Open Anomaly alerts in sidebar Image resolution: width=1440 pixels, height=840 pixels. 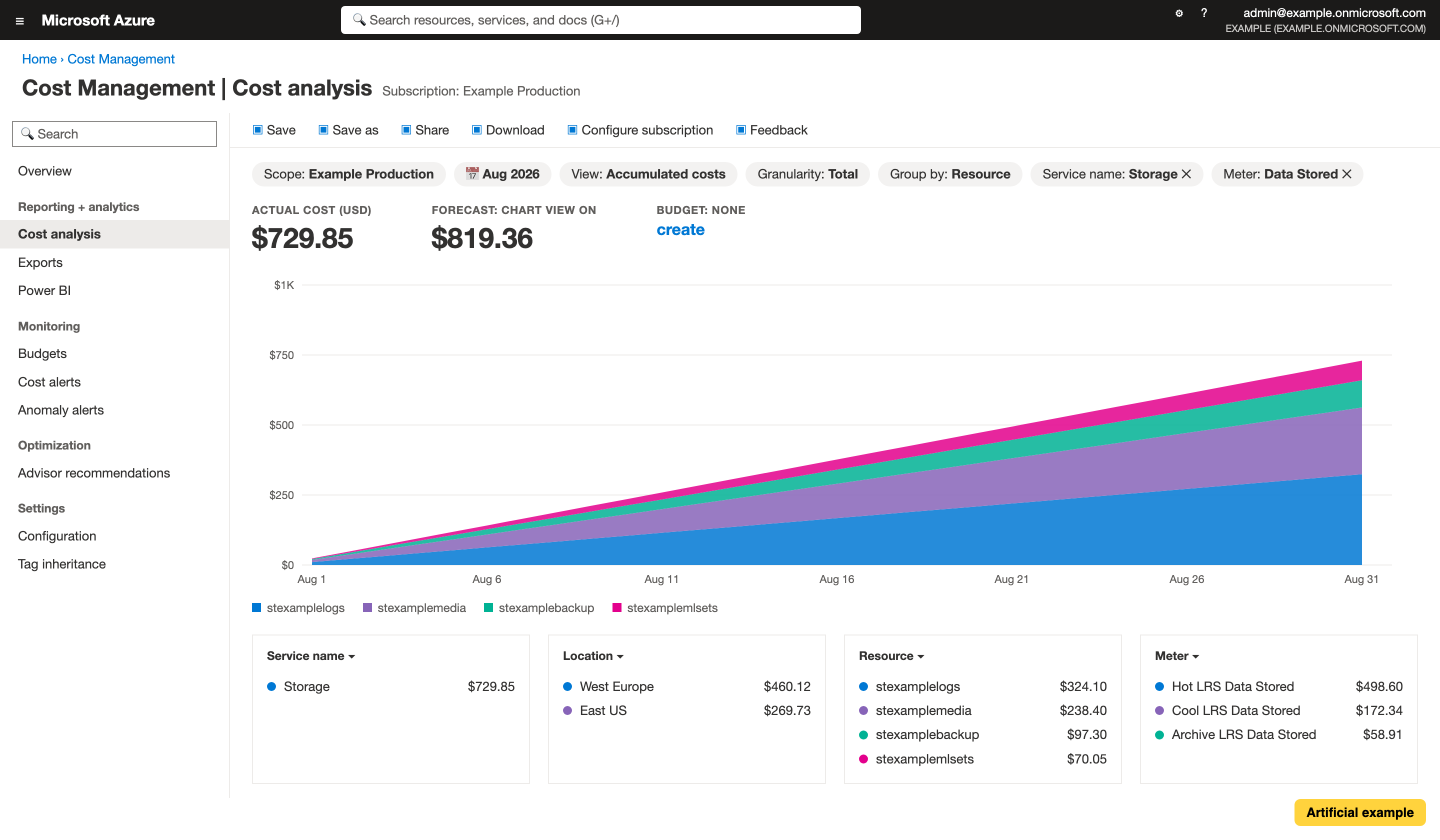[114, 409]
